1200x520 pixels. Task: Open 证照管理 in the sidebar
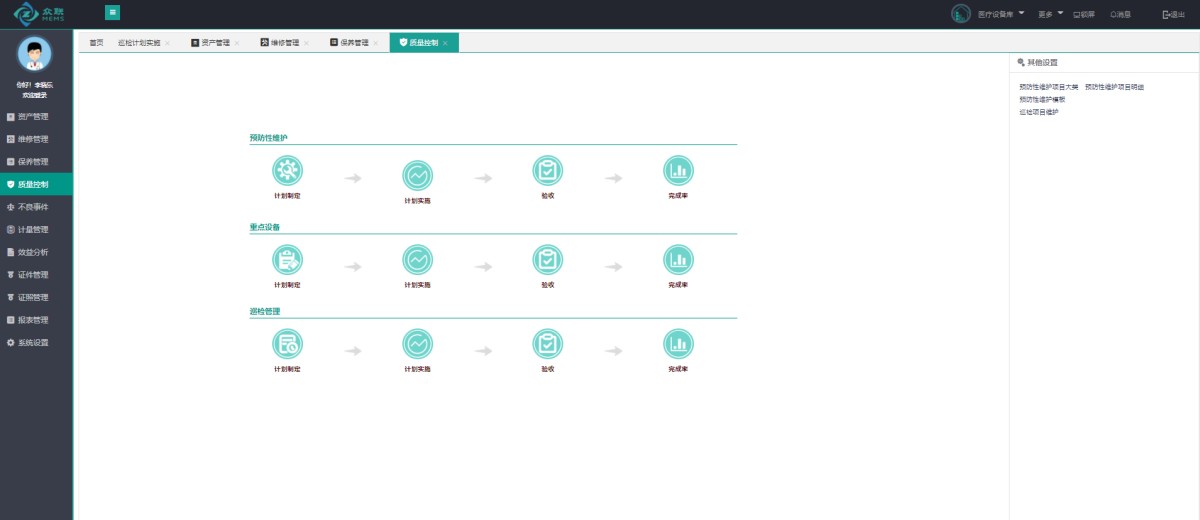pos(36,297)
